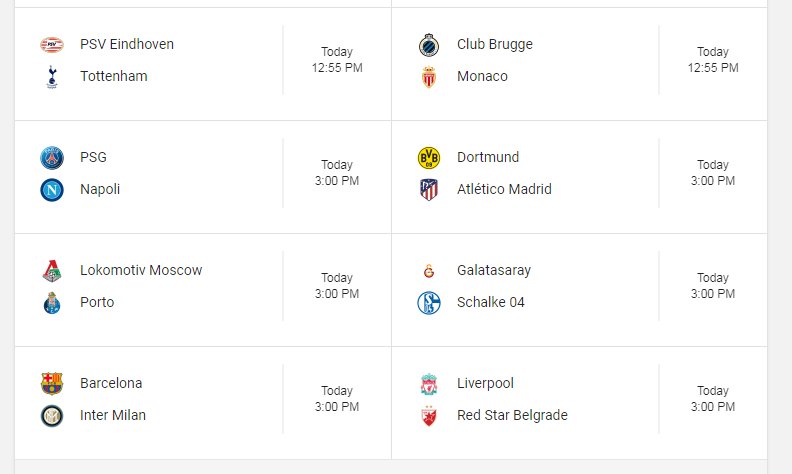Select the Club Brugge crest icon
The height and width of the screenshot is (474, 792).
(x=429, y=45)
